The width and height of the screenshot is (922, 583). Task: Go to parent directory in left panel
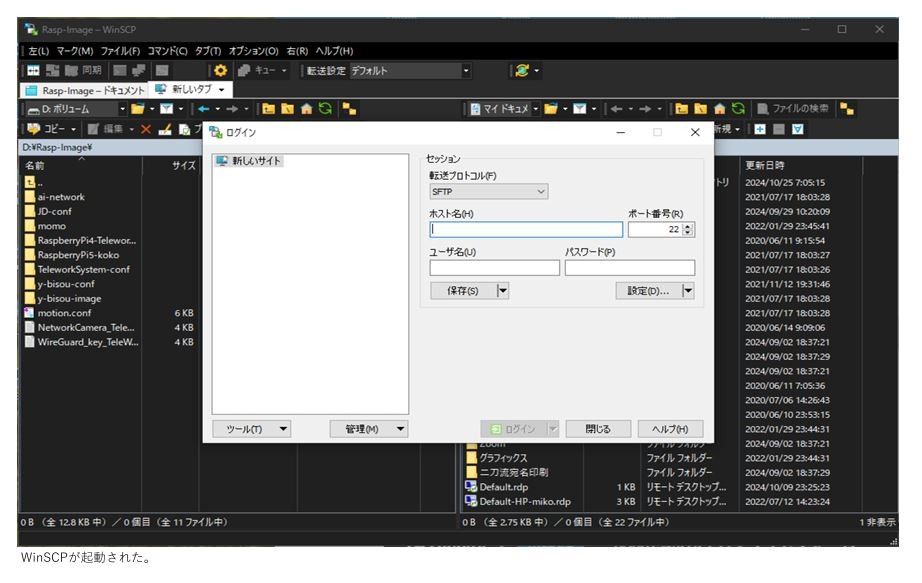tap(269, 109)
